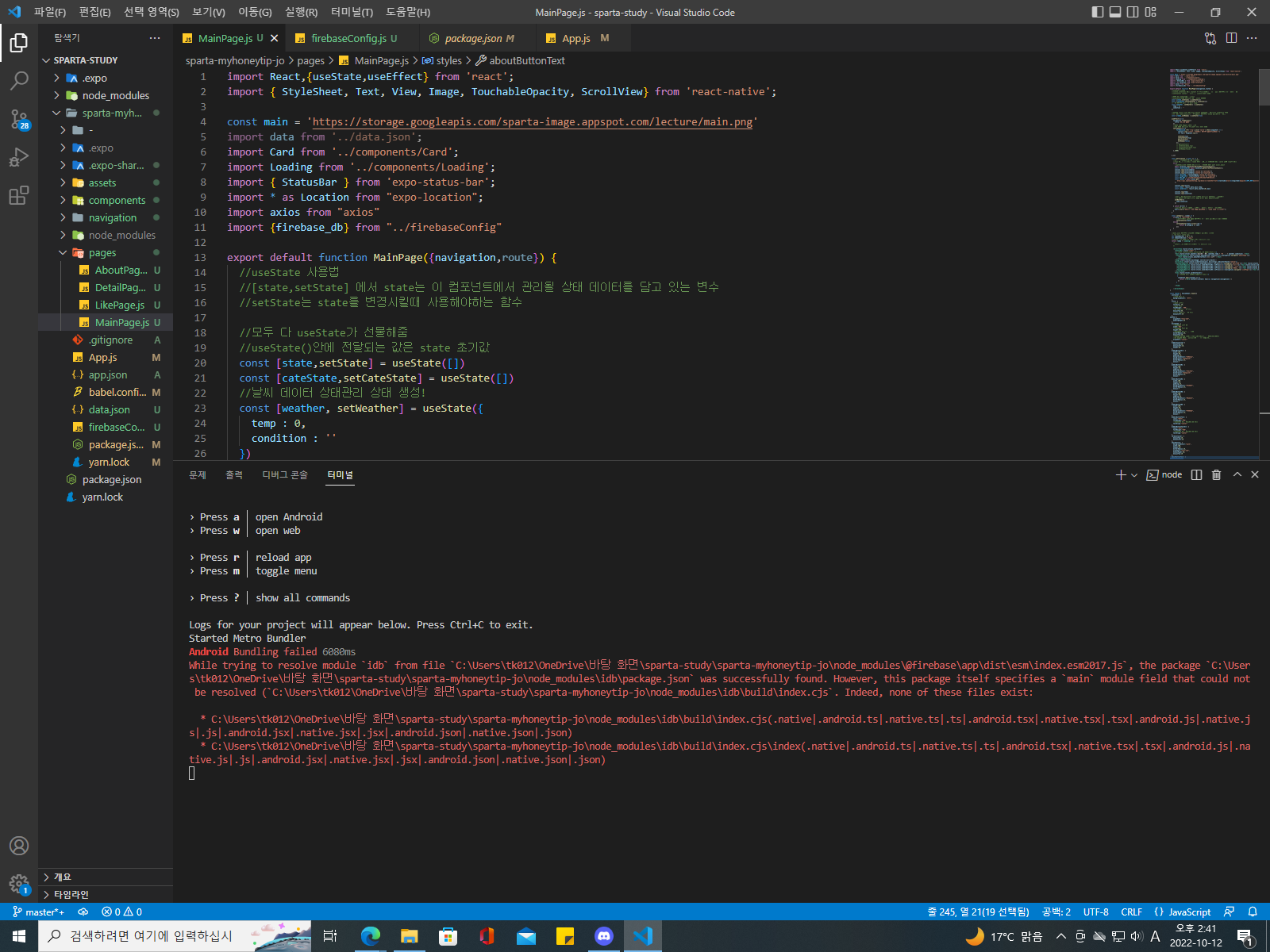Screen dimensions: 1270x952
Task: Change CRLF end of line sequence
Action: pos(1131,912)
